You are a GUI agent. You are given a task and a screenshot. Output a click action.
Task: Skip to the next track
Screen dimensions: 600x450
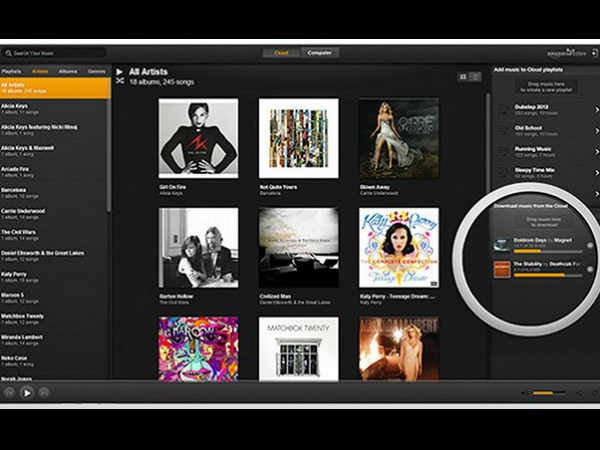click(x=44, y=393)
